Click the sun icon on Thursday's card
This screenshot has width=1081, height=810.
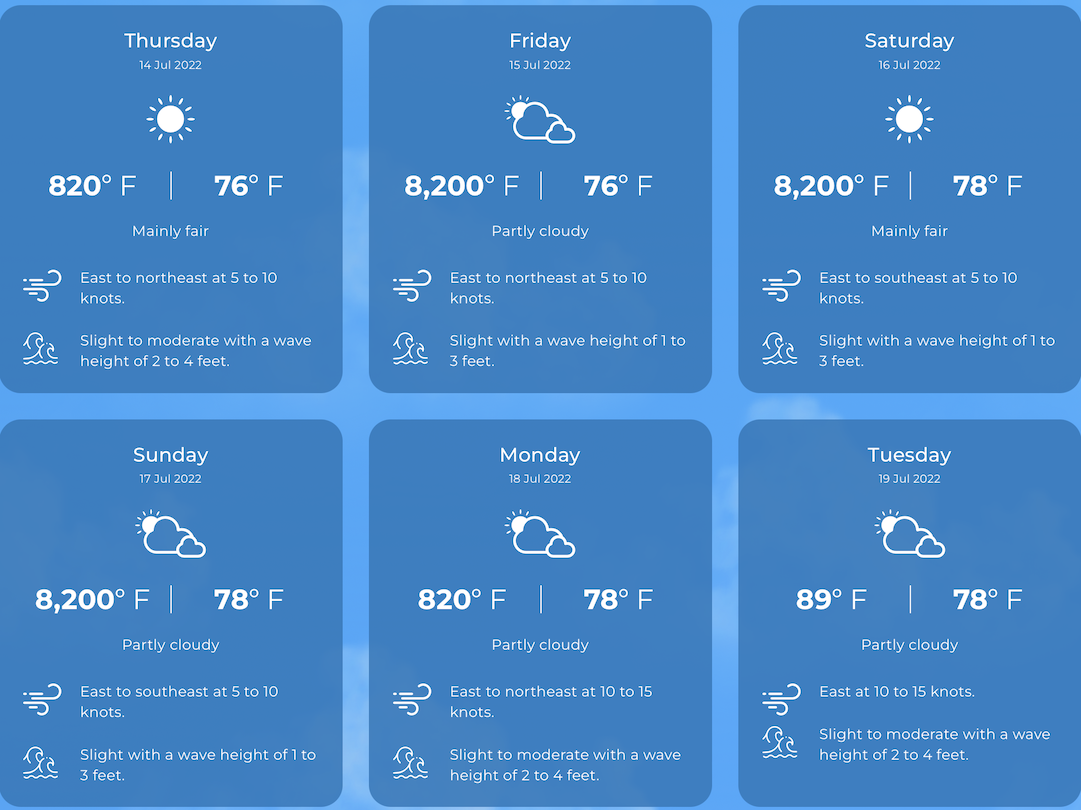pos(170,120)
